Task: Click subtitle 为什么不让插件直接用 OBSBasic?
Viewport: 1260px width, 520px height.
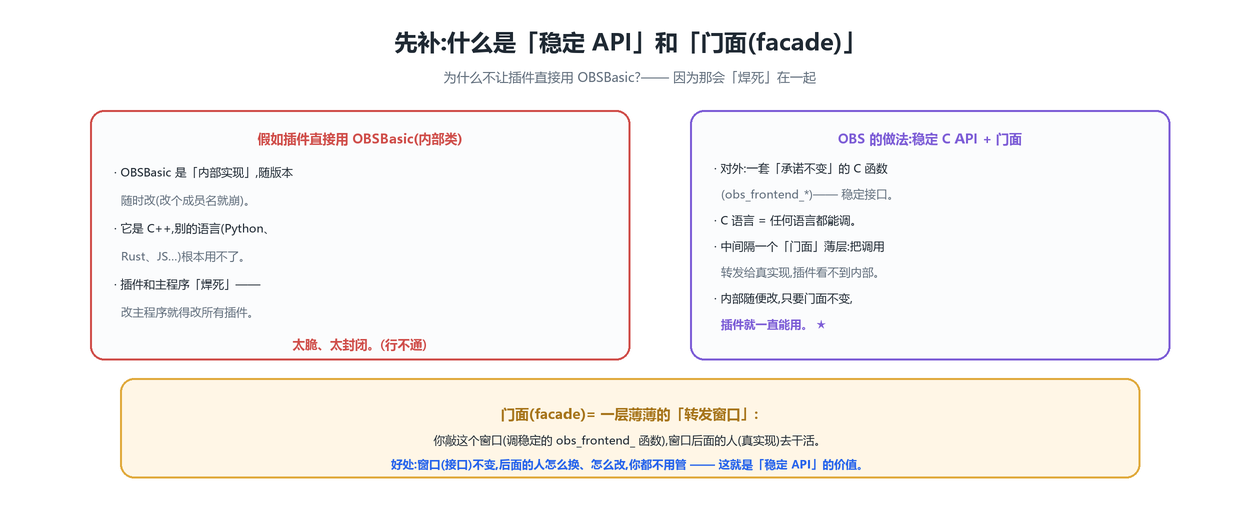Action: click(x=542, y=77)
